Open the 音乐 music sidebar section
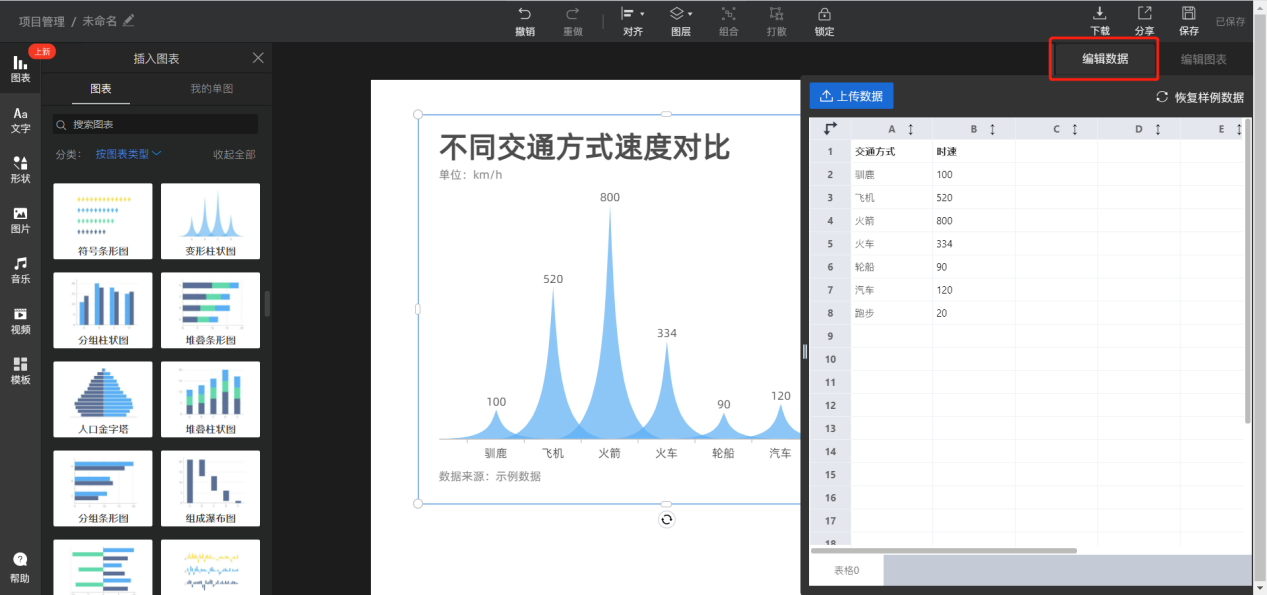1267x595 pixels. pyautogui.click(x=20, y=270)
